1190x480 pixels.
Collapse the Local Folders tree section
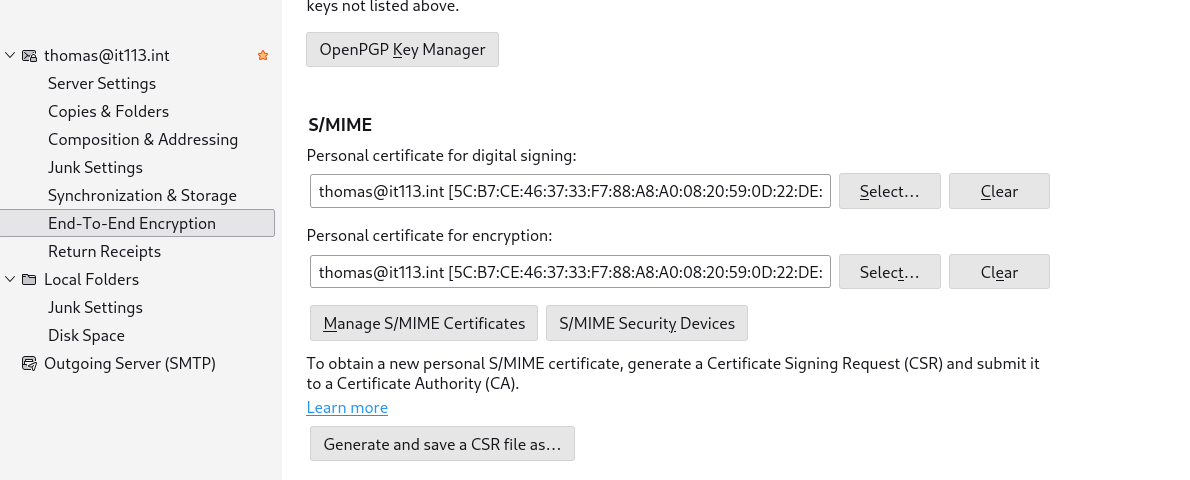(10, 280)
